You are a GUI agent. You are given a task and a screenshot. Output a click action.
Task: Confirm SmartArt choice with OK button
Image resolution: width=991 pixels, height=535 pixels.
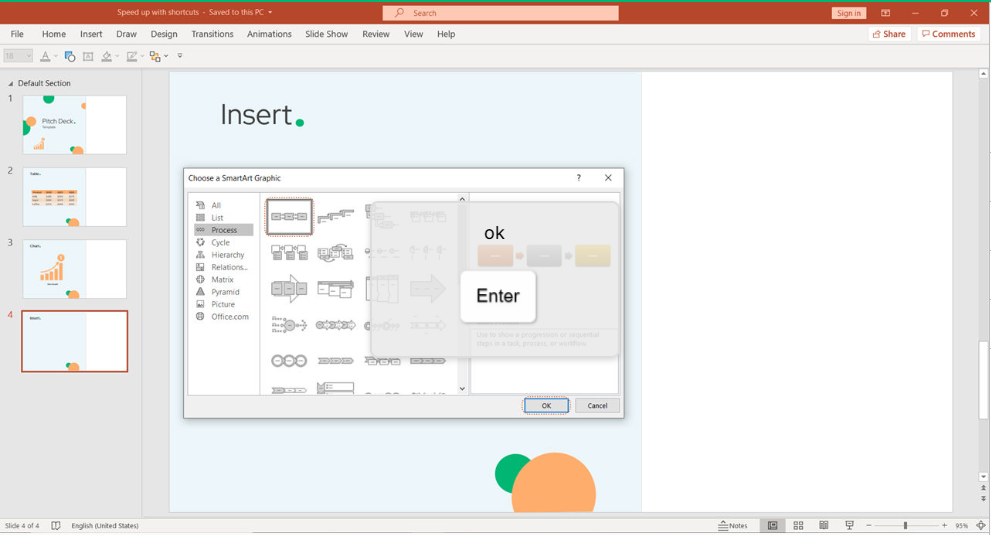coord(546,405)
